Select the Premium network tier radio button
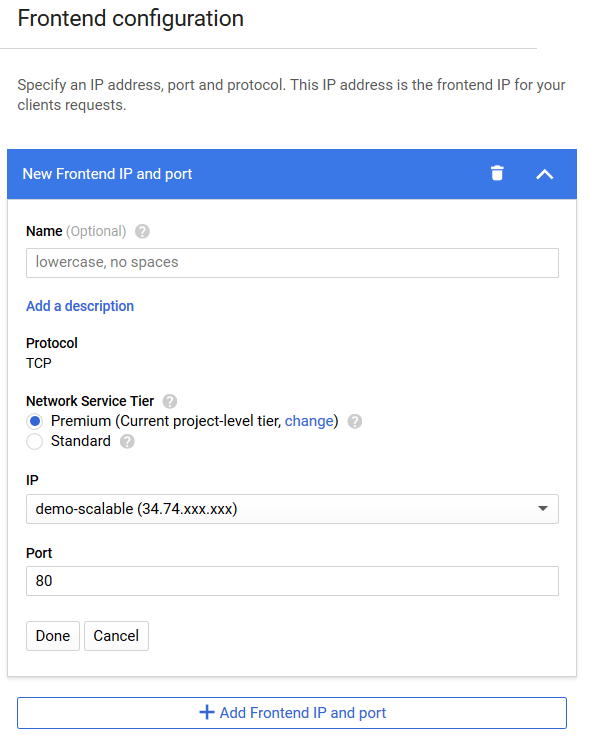The height and width of the screenshot is (744, 590). pyautogui.click(x=35, y=421)
